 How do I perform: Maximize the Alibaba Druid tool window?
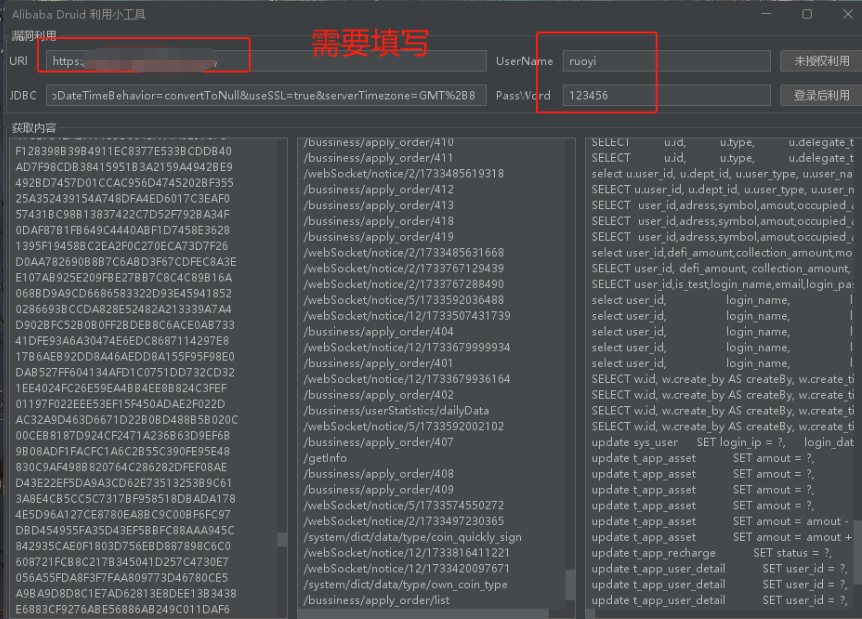[806, 14]
